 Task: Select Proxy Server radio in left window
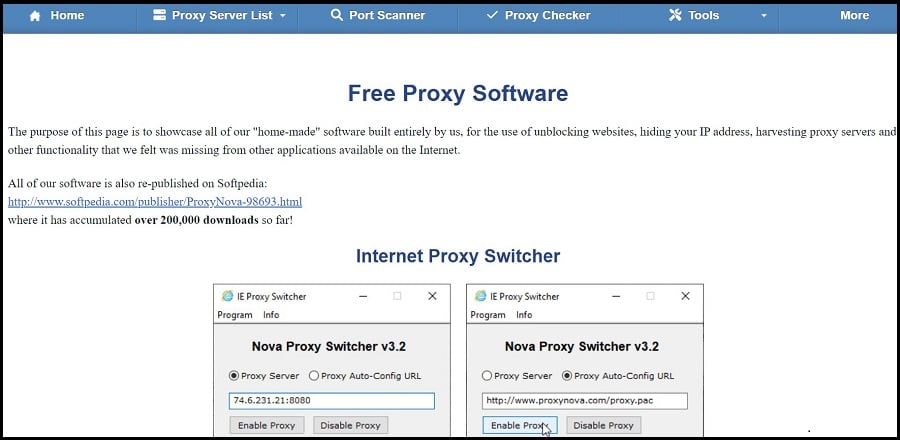[234, 376]
